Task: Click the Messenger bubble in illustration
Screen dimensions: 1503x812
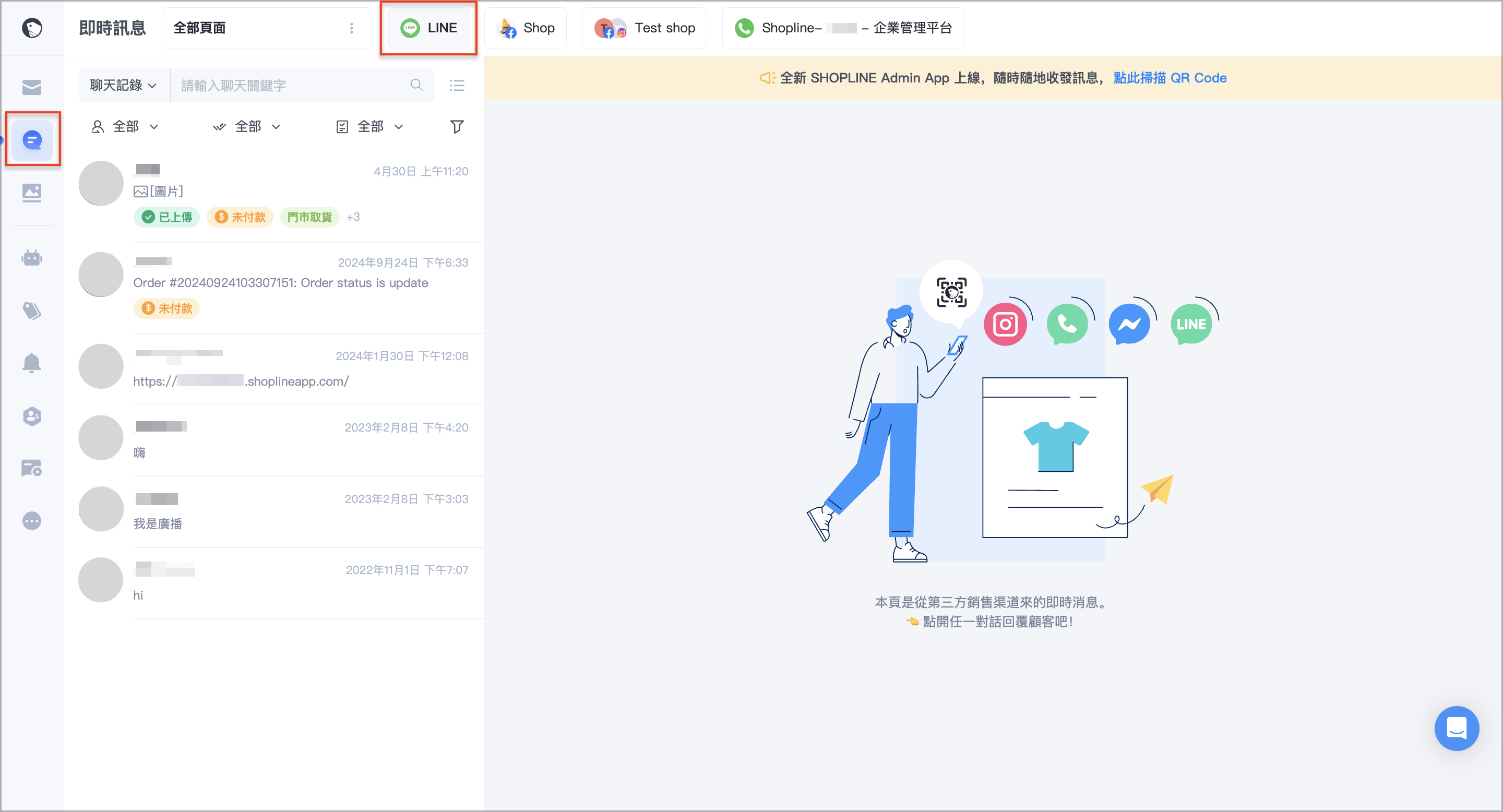Action: (x=1129, y=324)
